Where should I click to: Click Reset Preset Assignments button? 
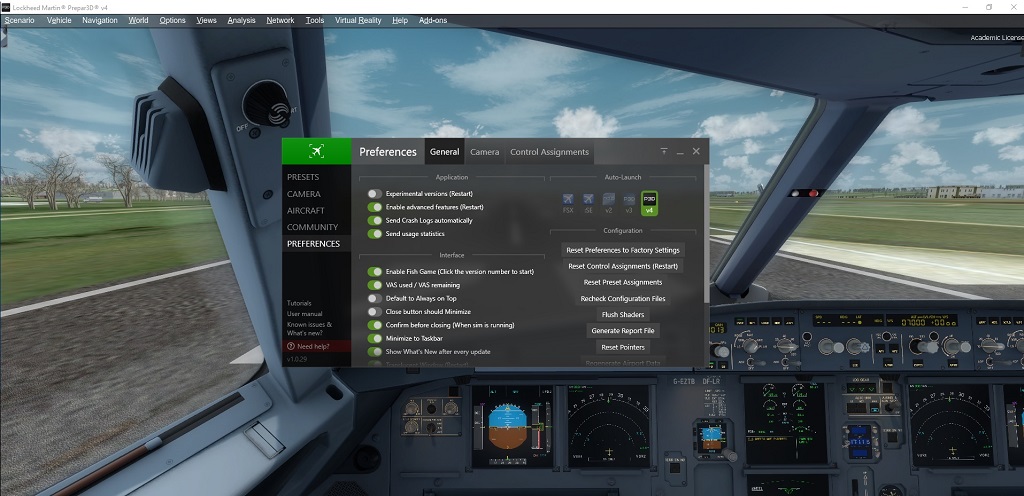tap(623, 283)
